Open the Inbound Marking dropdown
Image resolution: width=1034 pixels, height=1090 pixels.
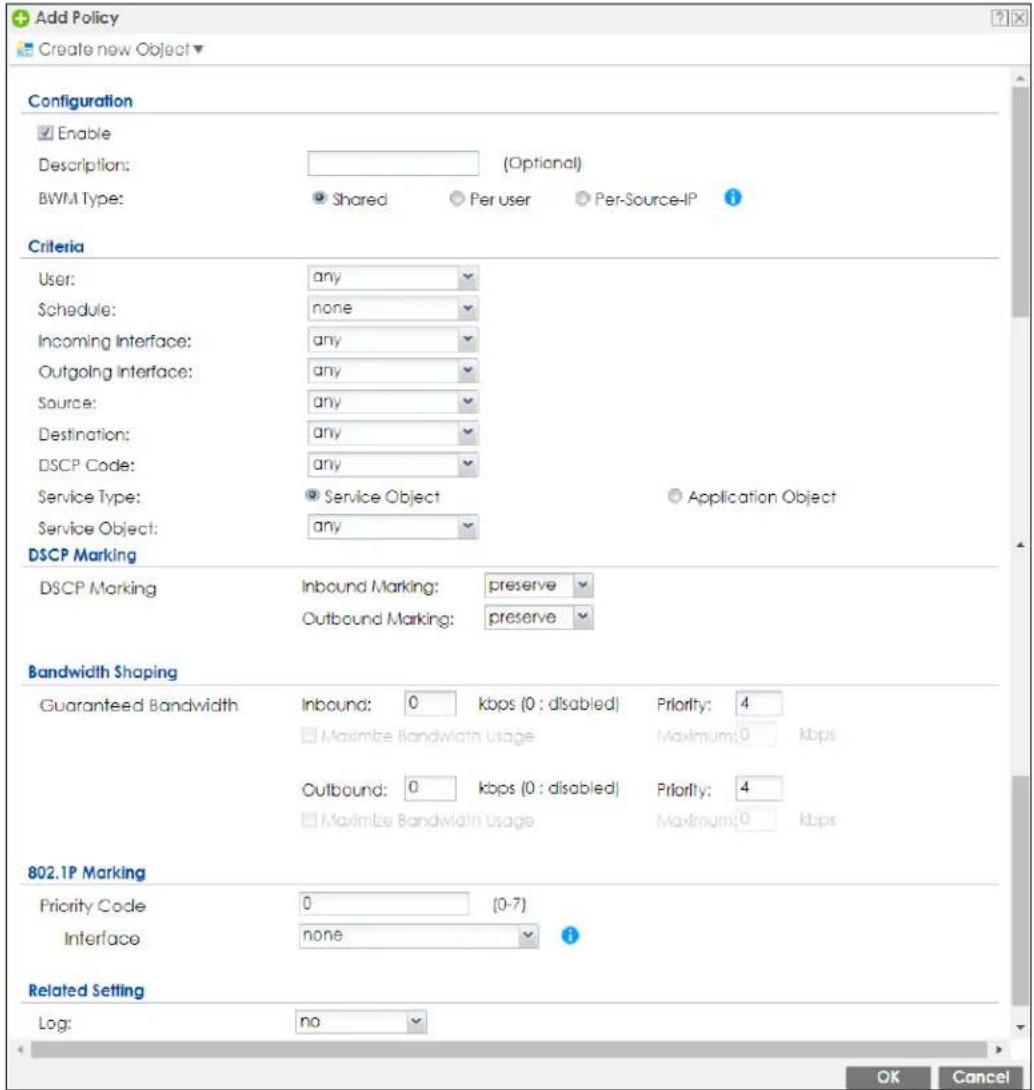[538, 585]
